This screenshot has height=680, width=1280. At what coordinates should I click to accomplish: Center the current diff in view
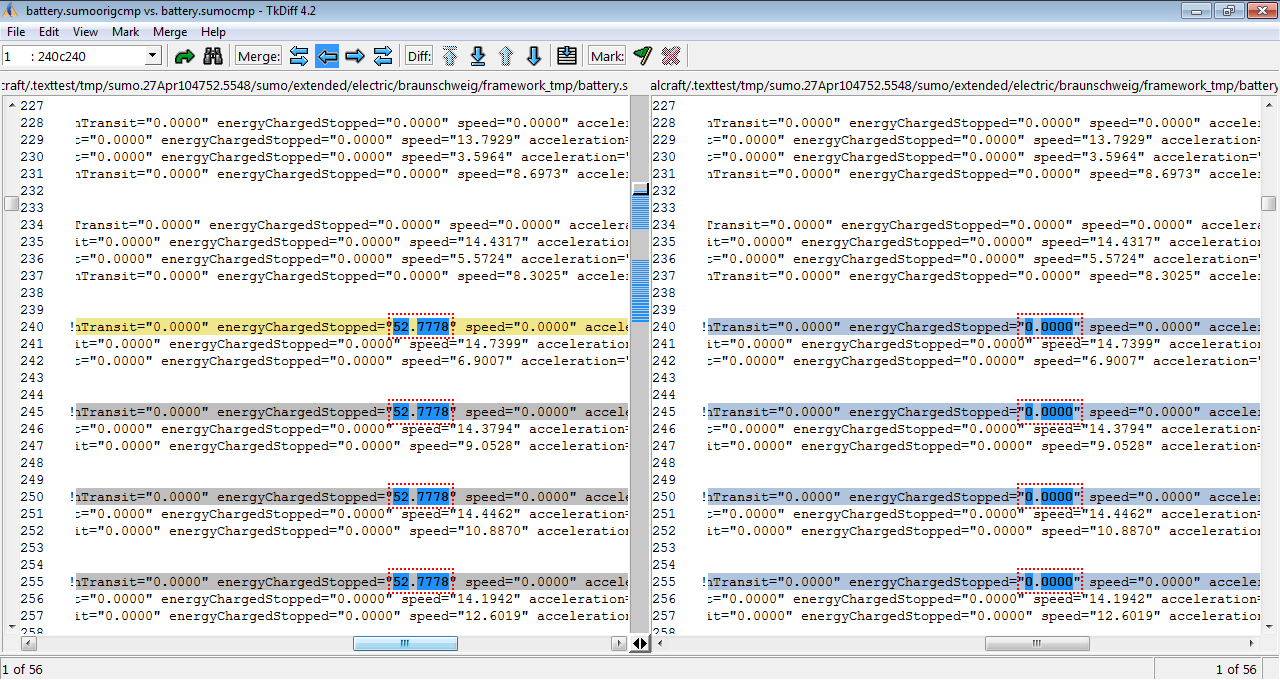click(x=567, y=56)
